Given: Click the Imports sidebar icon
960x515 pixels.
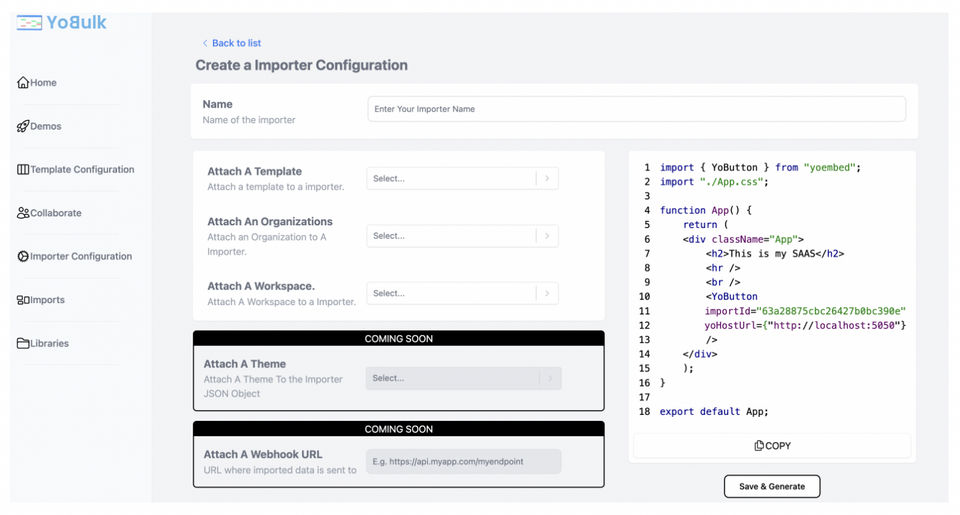Looking at the screenshot, I should 23,300.
